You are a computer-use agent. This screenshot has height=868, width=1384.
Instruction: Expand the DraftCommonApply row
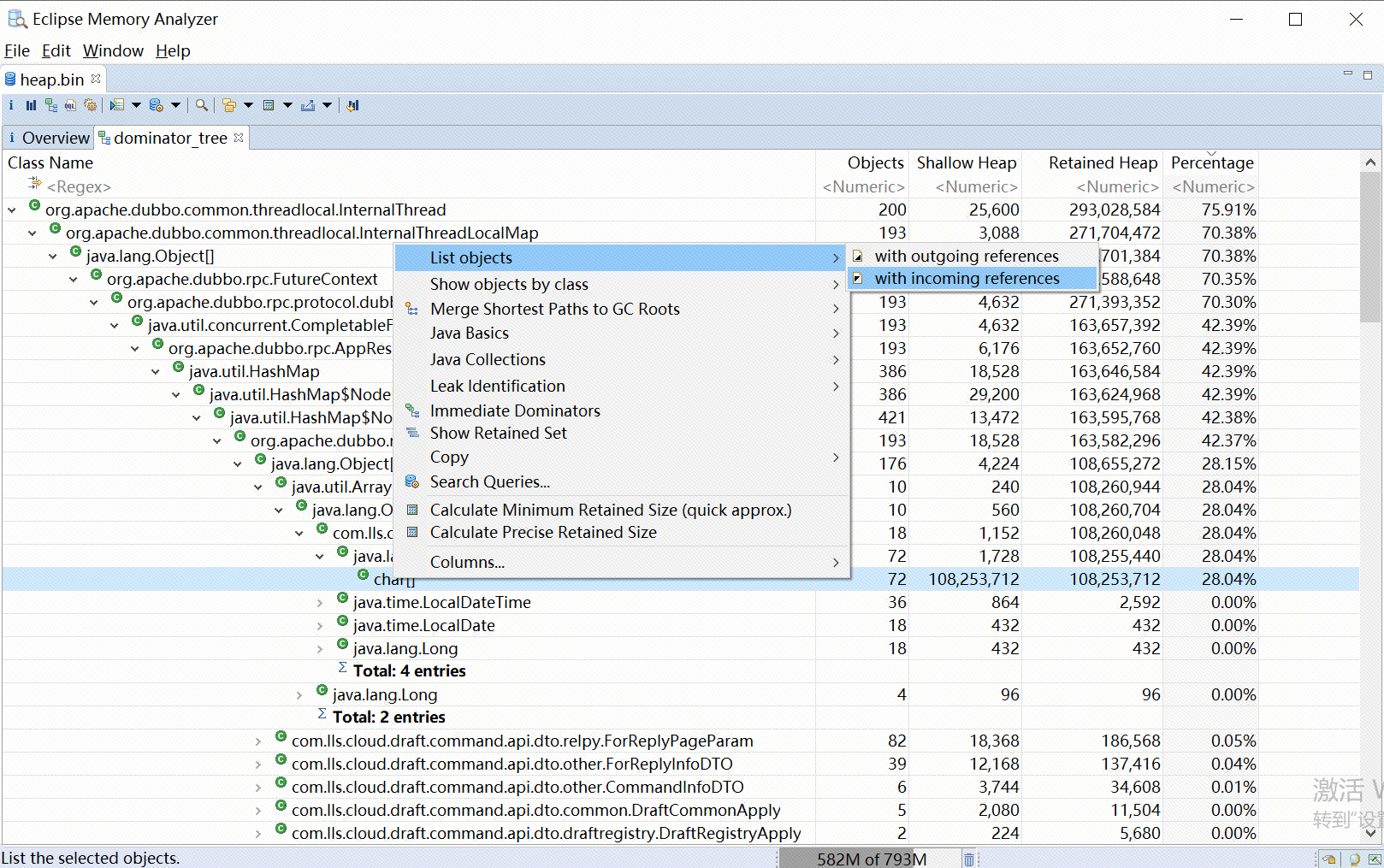258,810
